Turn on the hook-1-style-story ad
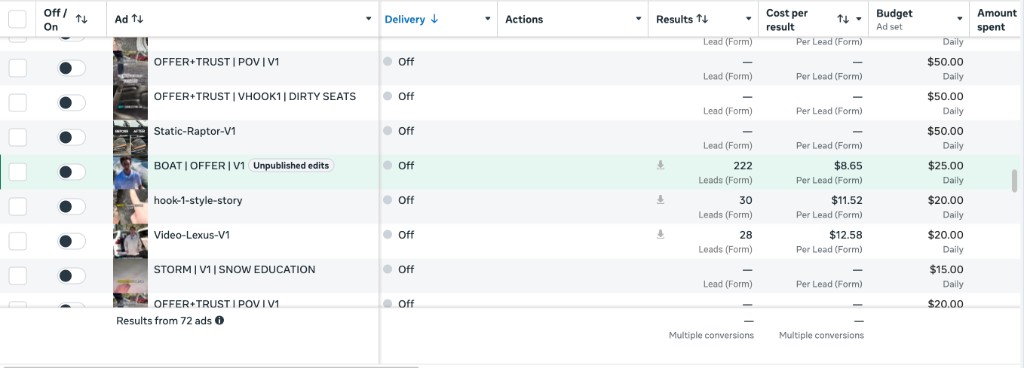The image size is (1024, 368). (71, 206)
